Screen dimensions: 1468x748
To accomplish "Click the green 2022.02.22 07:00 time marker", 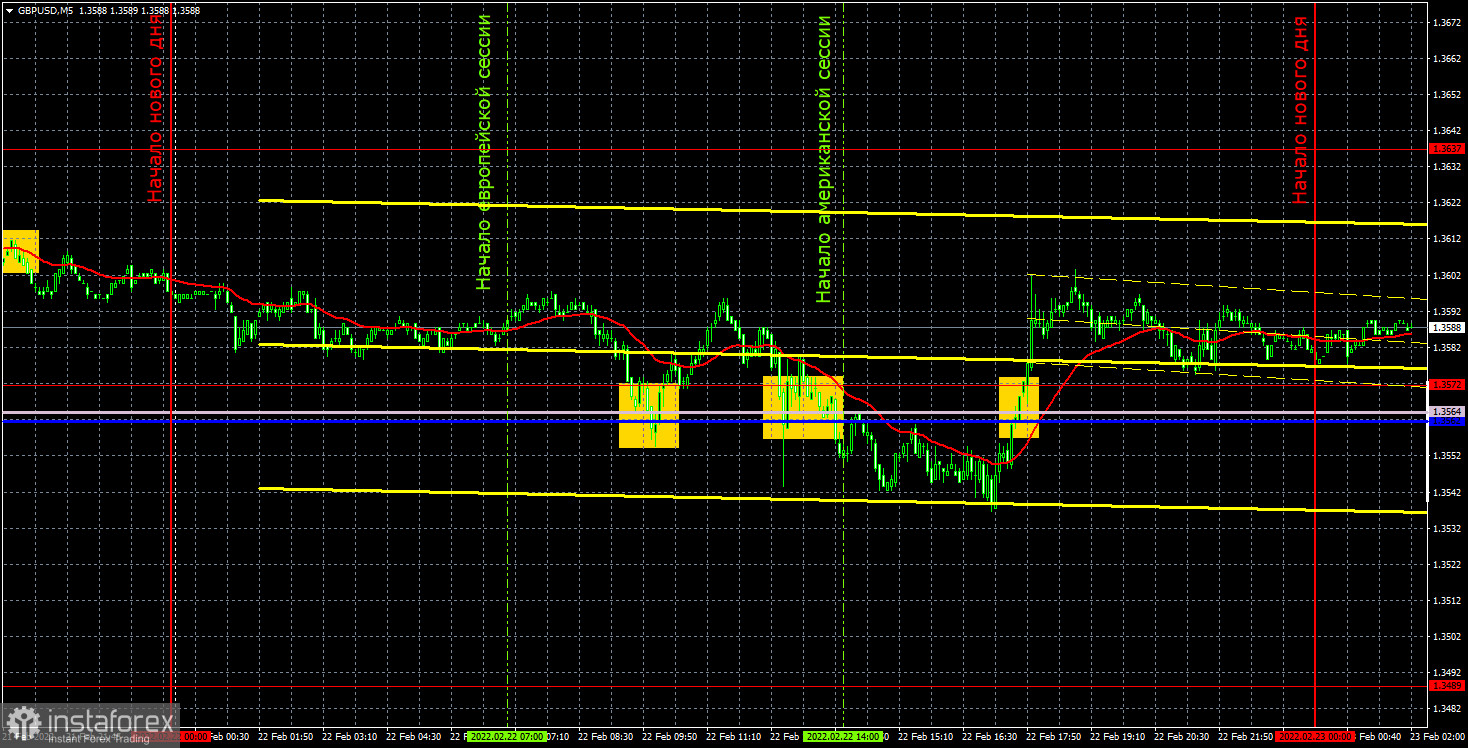I will (x=507, y=736).
